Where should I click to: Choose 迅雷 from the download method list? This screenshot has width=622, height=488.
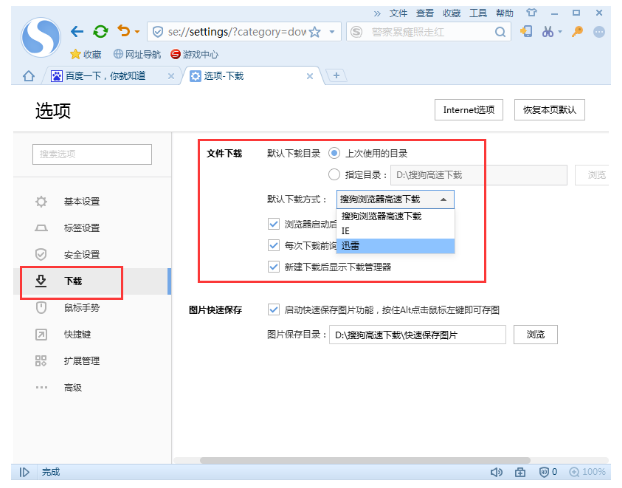point(395,246)
